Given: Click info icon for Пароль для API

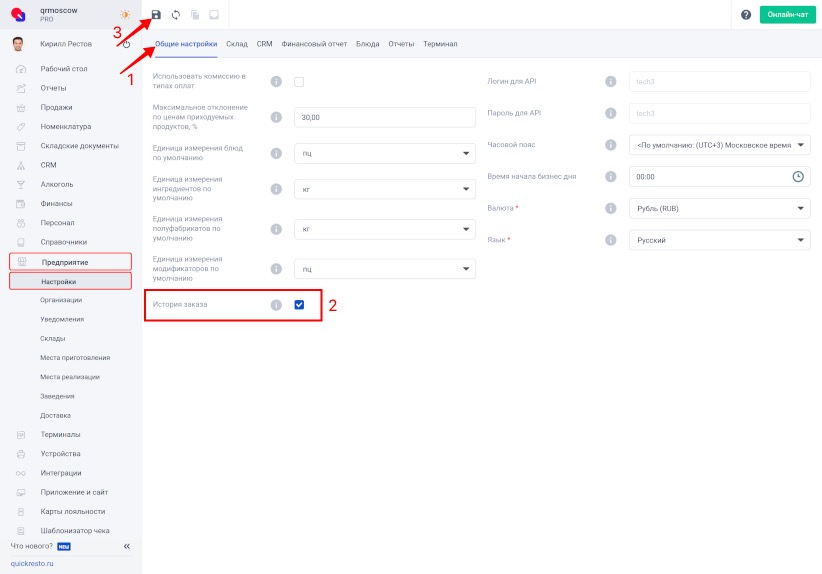Looking at the screenshot, I should pyautogui.click(x=611, y=113).
